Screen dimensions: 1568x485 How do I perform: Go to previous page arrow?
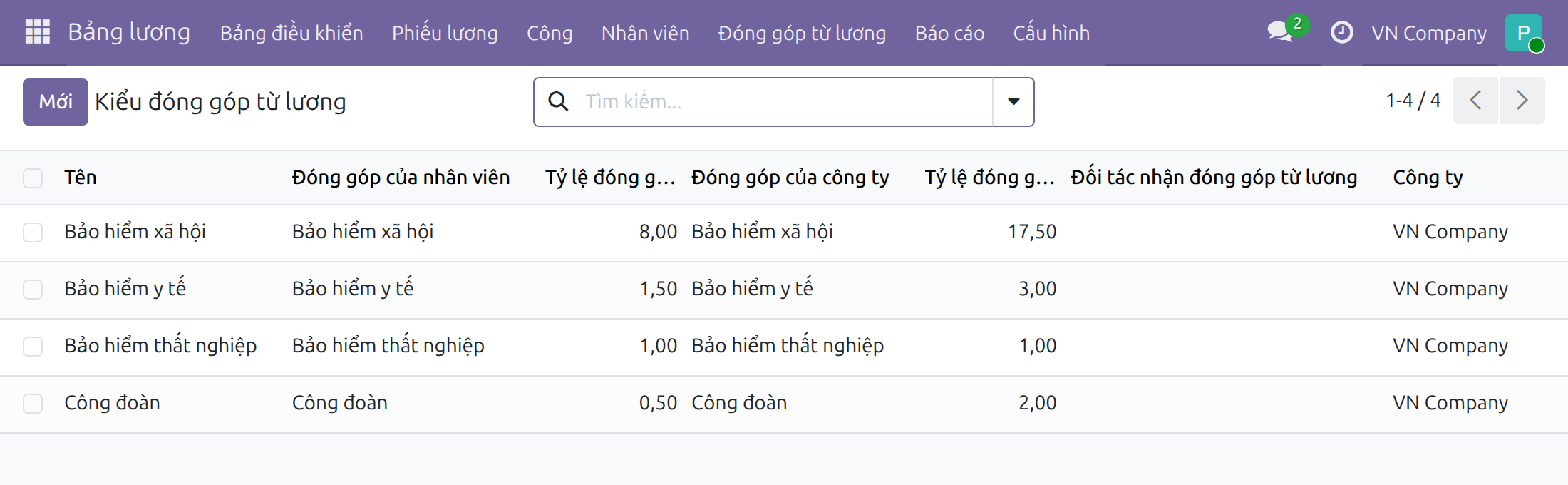(x=1475, y=101)
